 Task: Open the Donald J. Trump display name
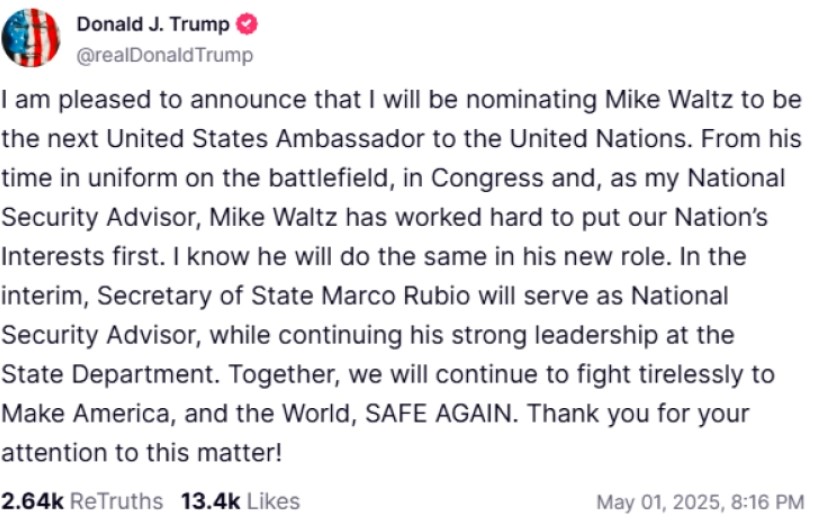pos(152,25)
